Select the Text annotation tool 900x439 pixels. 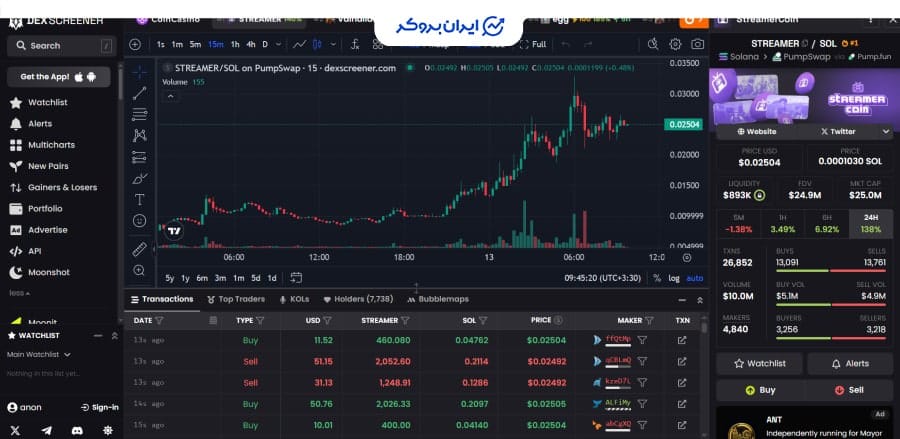coord(139,199)
